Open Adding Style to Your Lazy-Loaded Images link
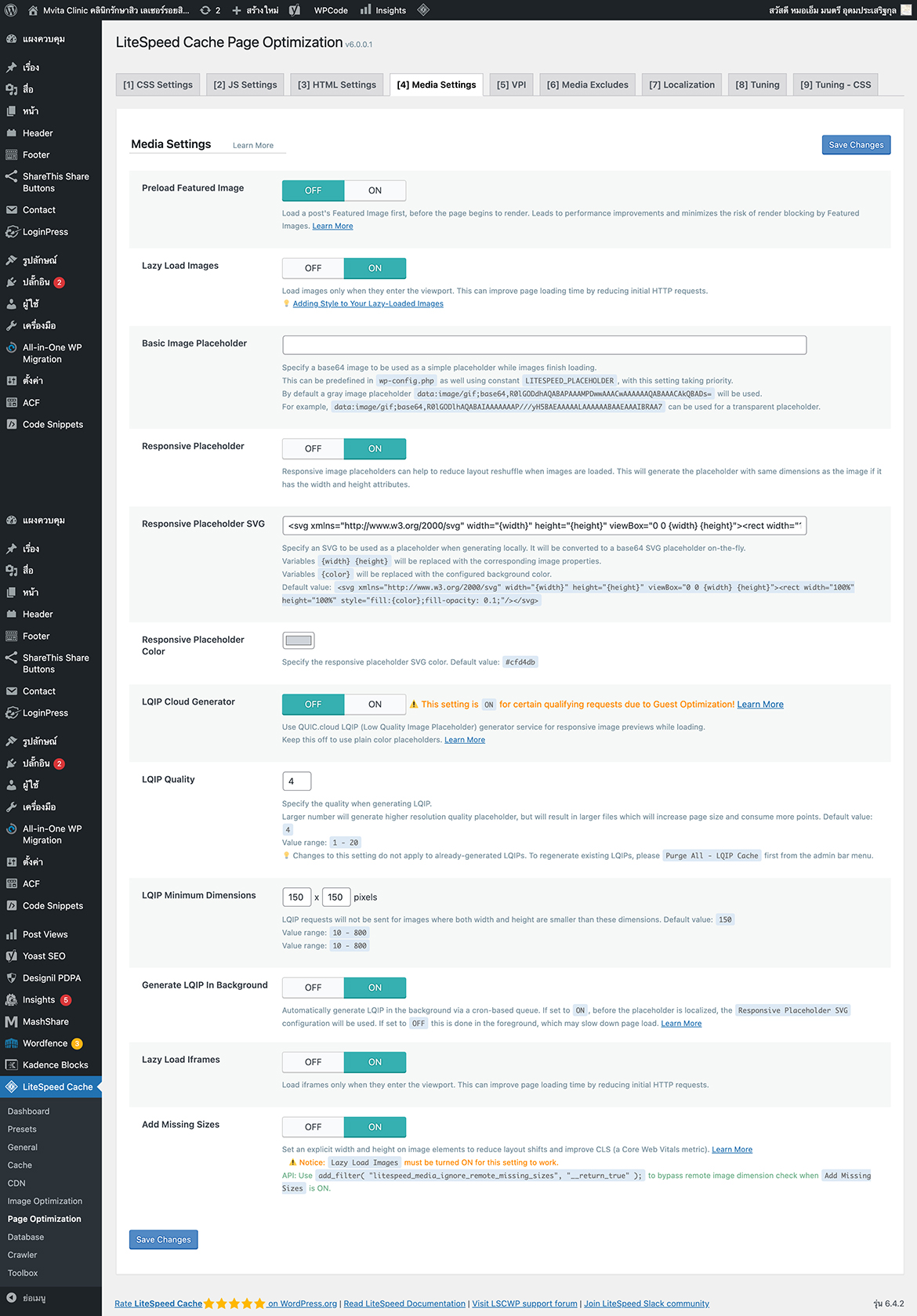The width and height of the screenshot is (917, 1316). (x=368, y=304)
